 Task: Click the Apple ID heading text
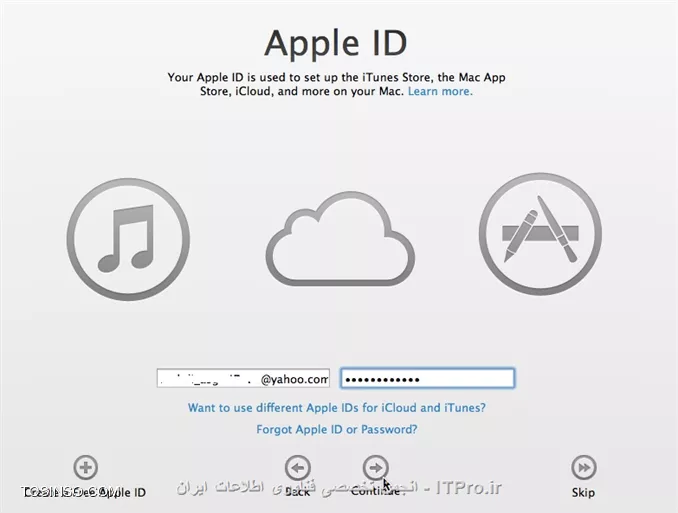click(336, 43)
